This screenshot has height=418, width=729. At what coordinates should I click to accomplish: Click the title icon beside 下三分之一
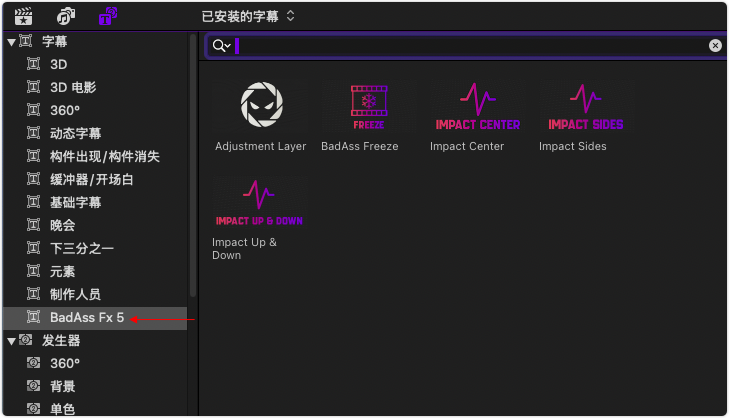coord(33,248)
